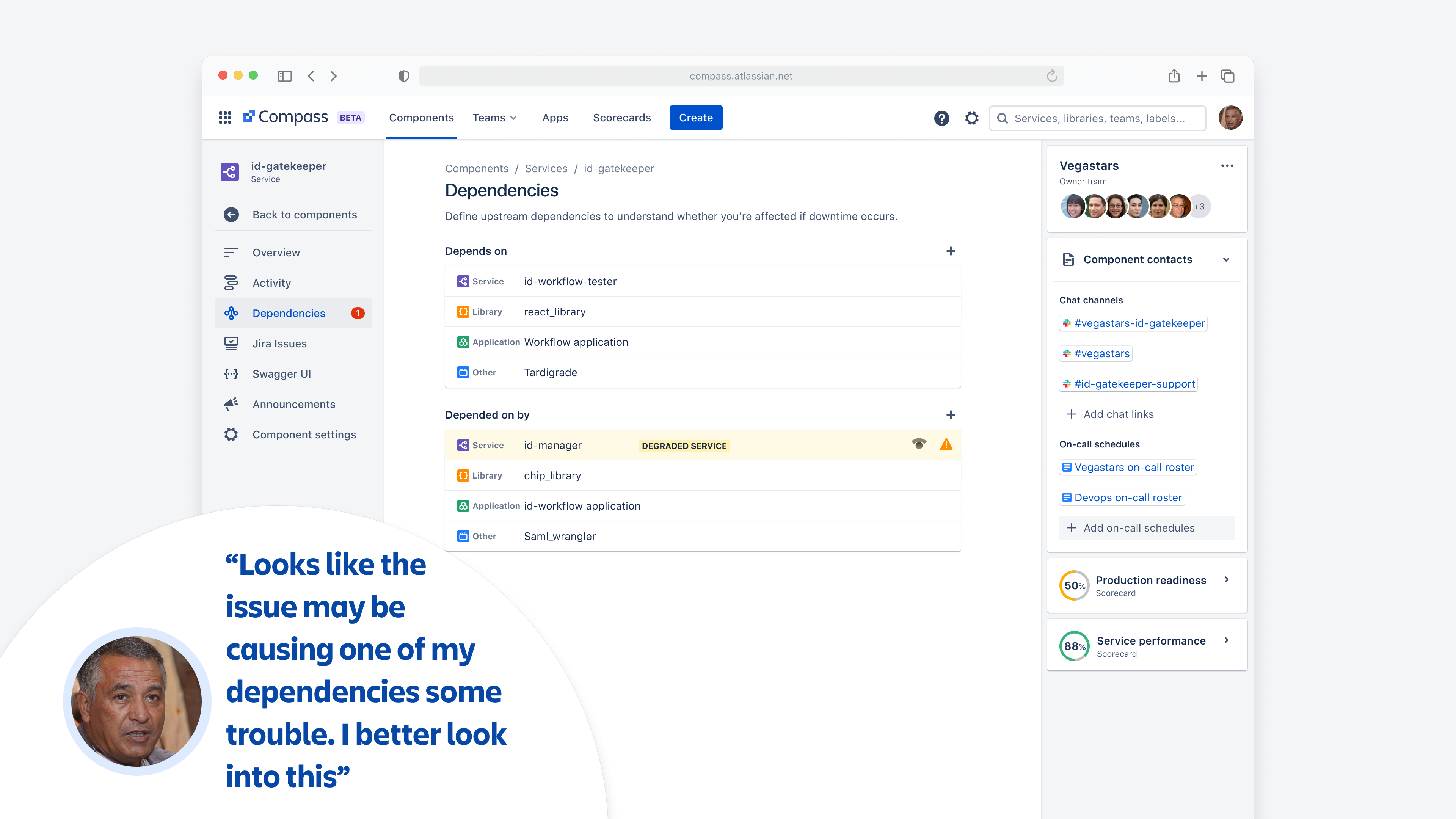Focus the search services field
This screenshot has width=1456, height=819.
(1098, 118)
